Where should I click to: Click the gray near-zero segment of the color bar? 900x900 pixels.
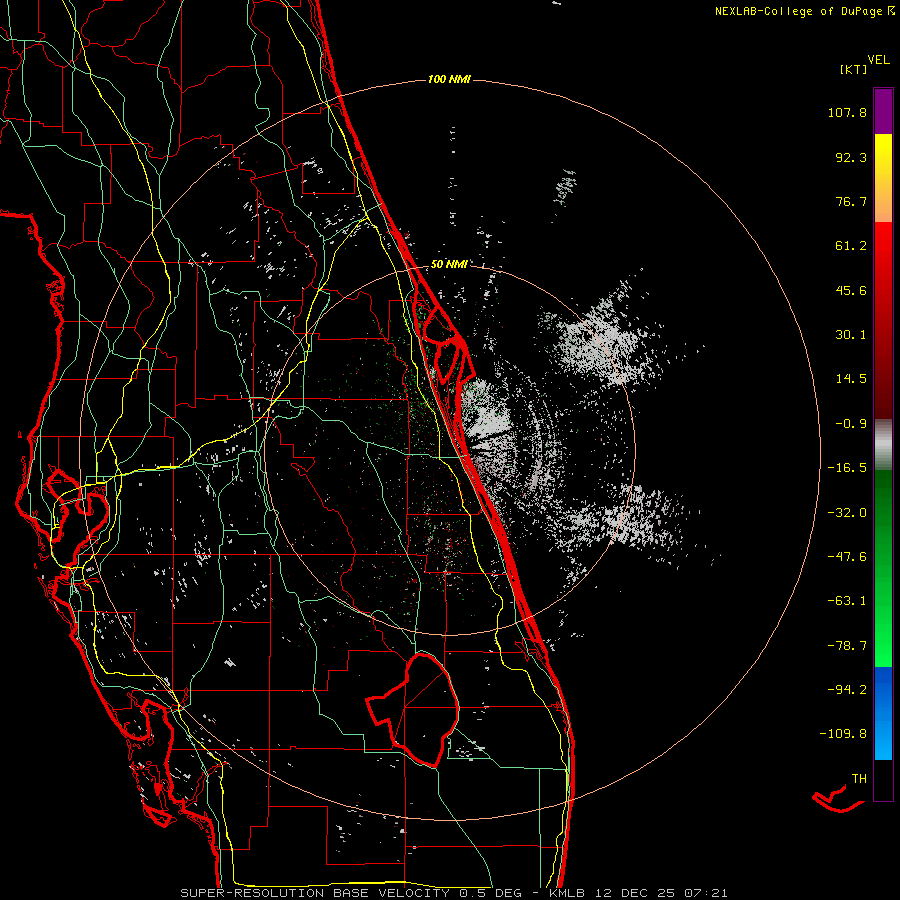pos(883,445)
